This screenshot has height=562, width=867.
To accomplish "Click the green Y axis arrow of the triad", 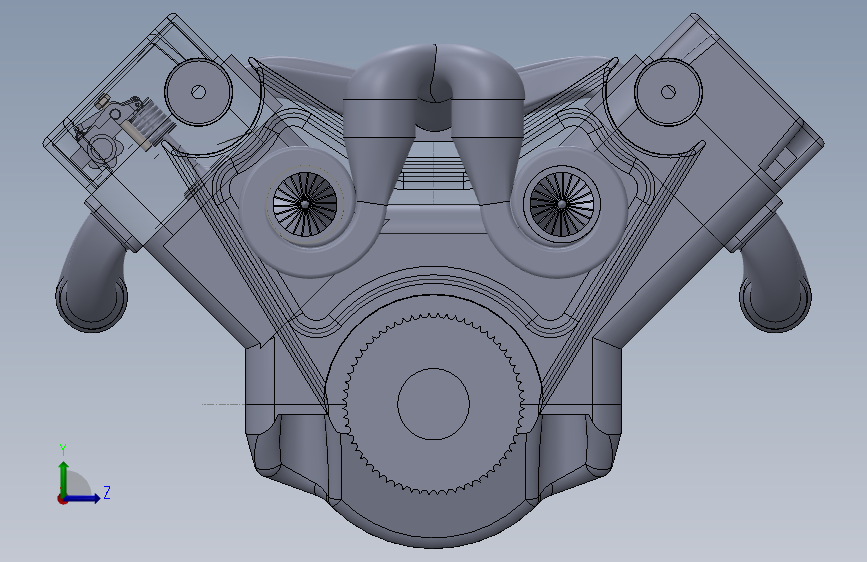I will [x=64, y=478].
